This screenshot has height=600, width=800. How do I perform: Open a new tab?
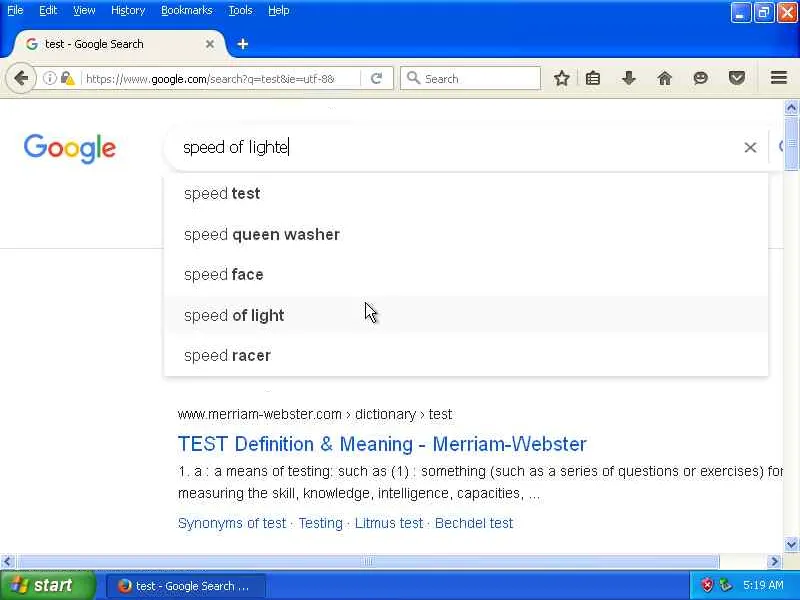pos(243,44)
